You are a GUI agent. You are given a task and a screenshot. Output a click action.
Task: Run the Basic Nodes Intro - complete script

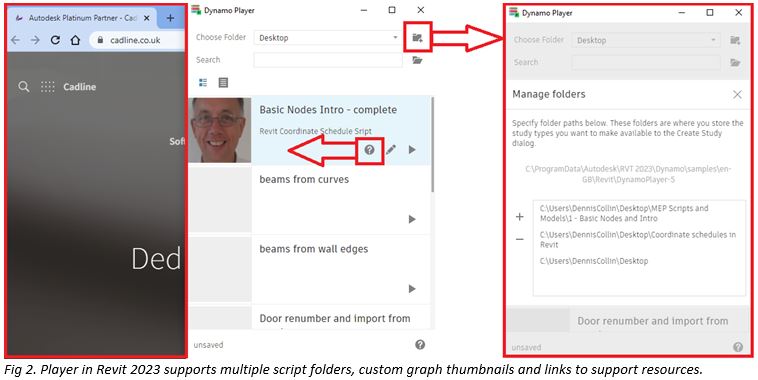(x=412, y=149)
